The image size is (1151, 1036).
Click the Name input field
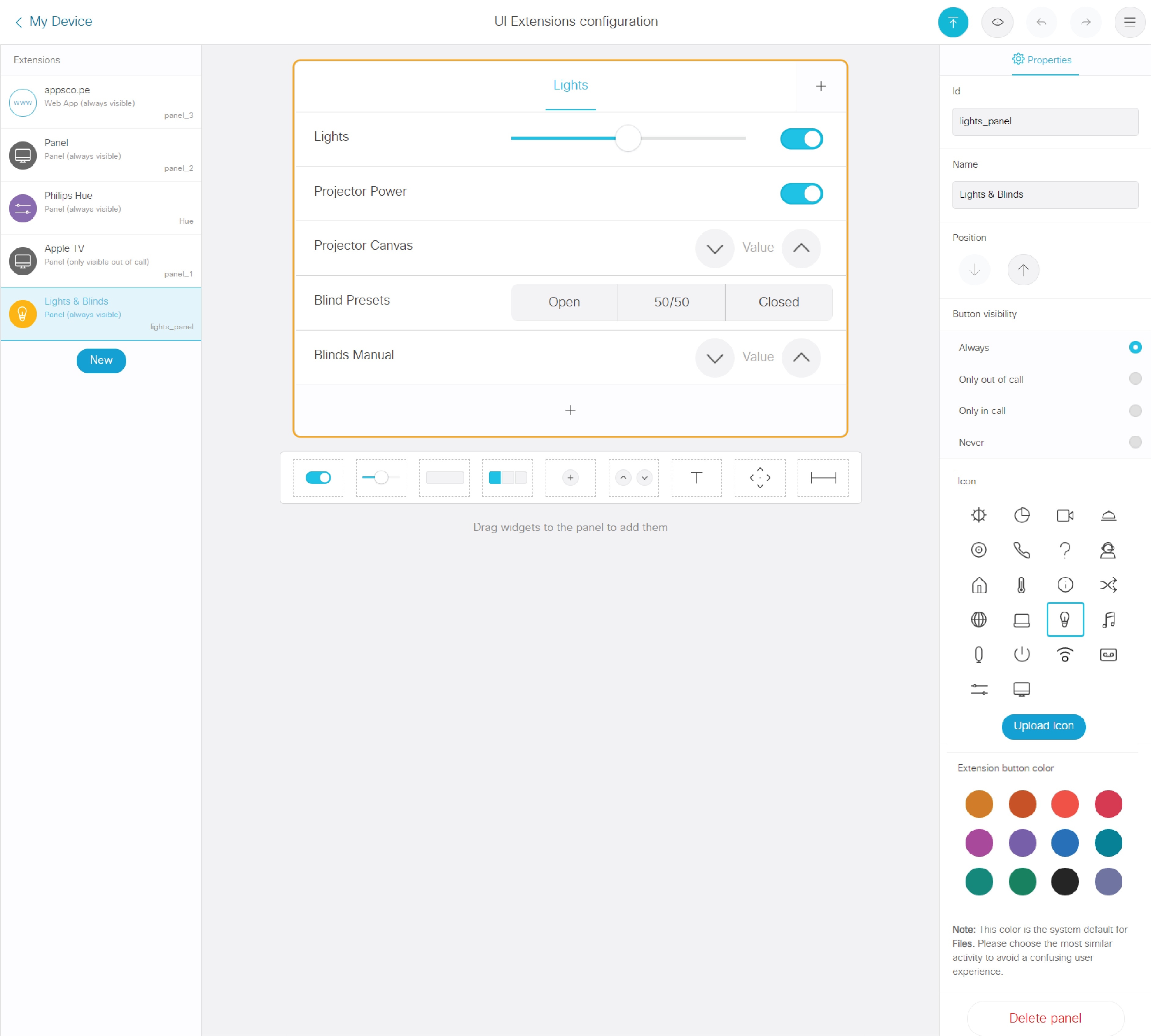click(1044, 194)
